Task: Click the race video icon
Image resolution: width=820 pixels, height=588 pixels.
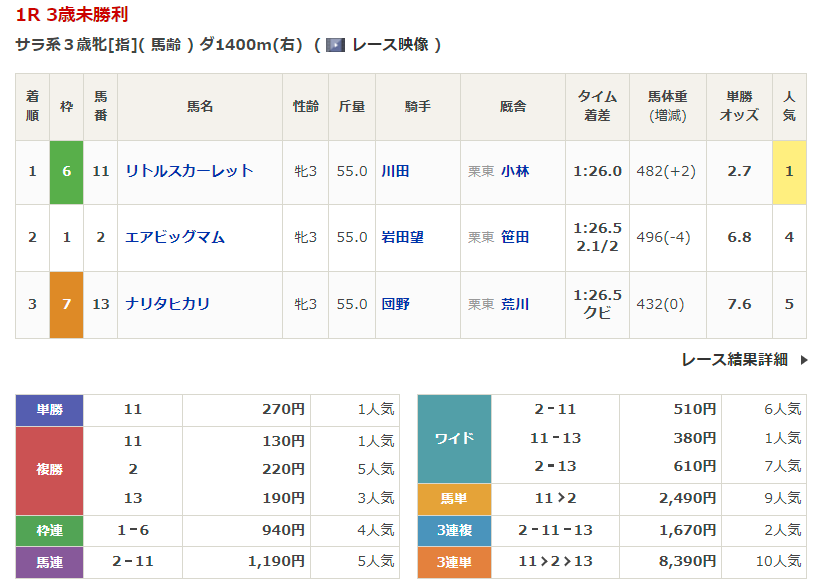Action: click(x=335, y=45)
